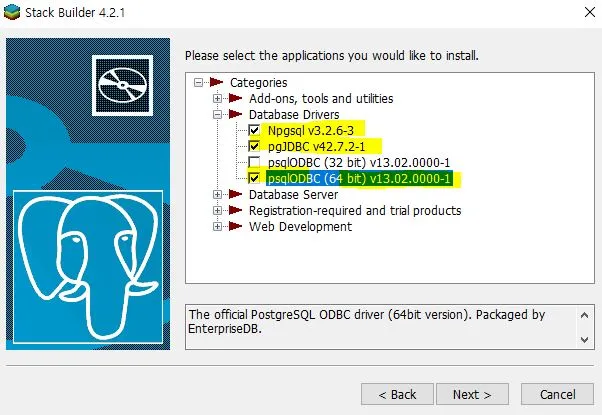This screenshot has width=602, height=415.
Task: Click the Registration-required arrow icon
Action: click(235, 210)
